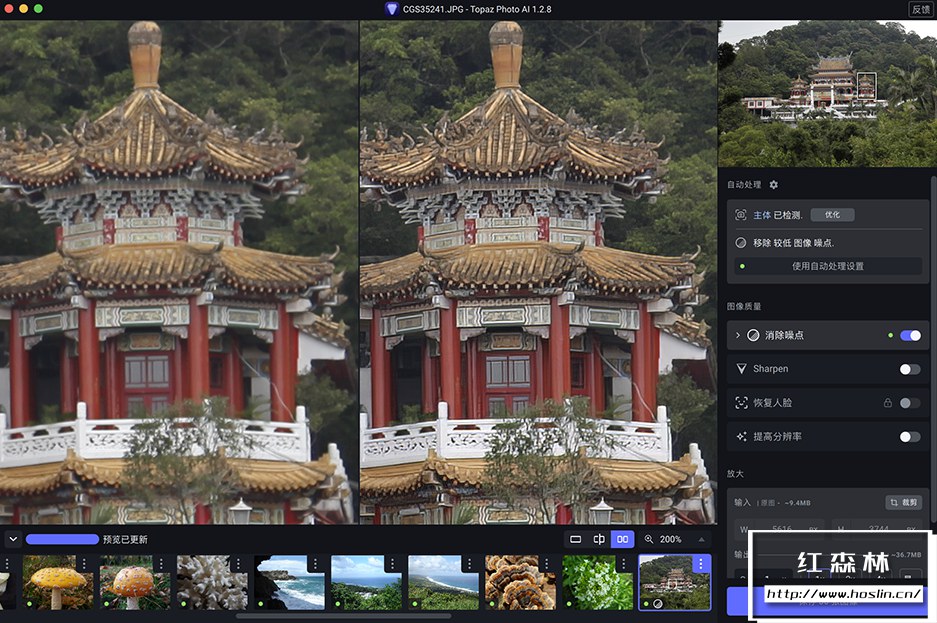
Task: Select the white flowers thumbnail
Action: (598, 582)
